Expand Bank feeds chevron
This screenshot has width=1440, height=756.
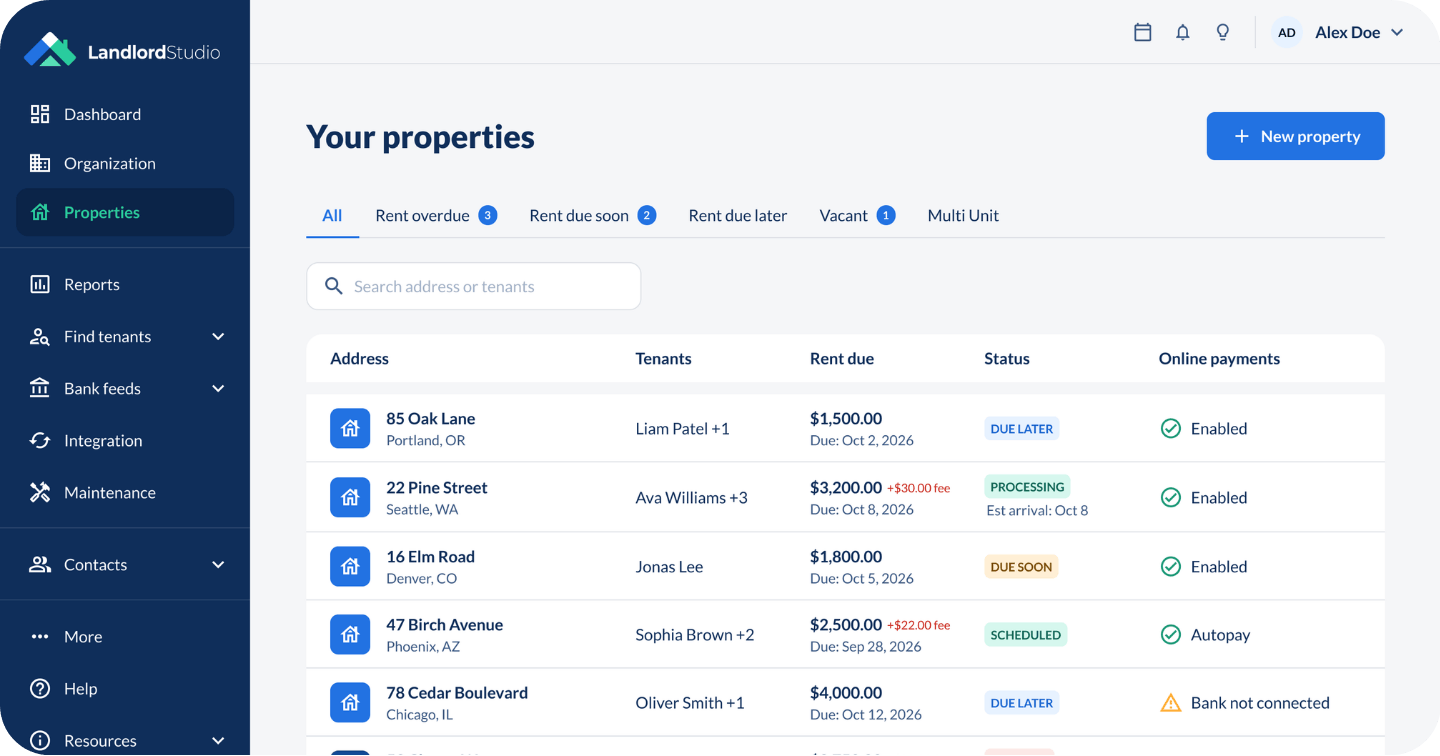tap(218, 389)
